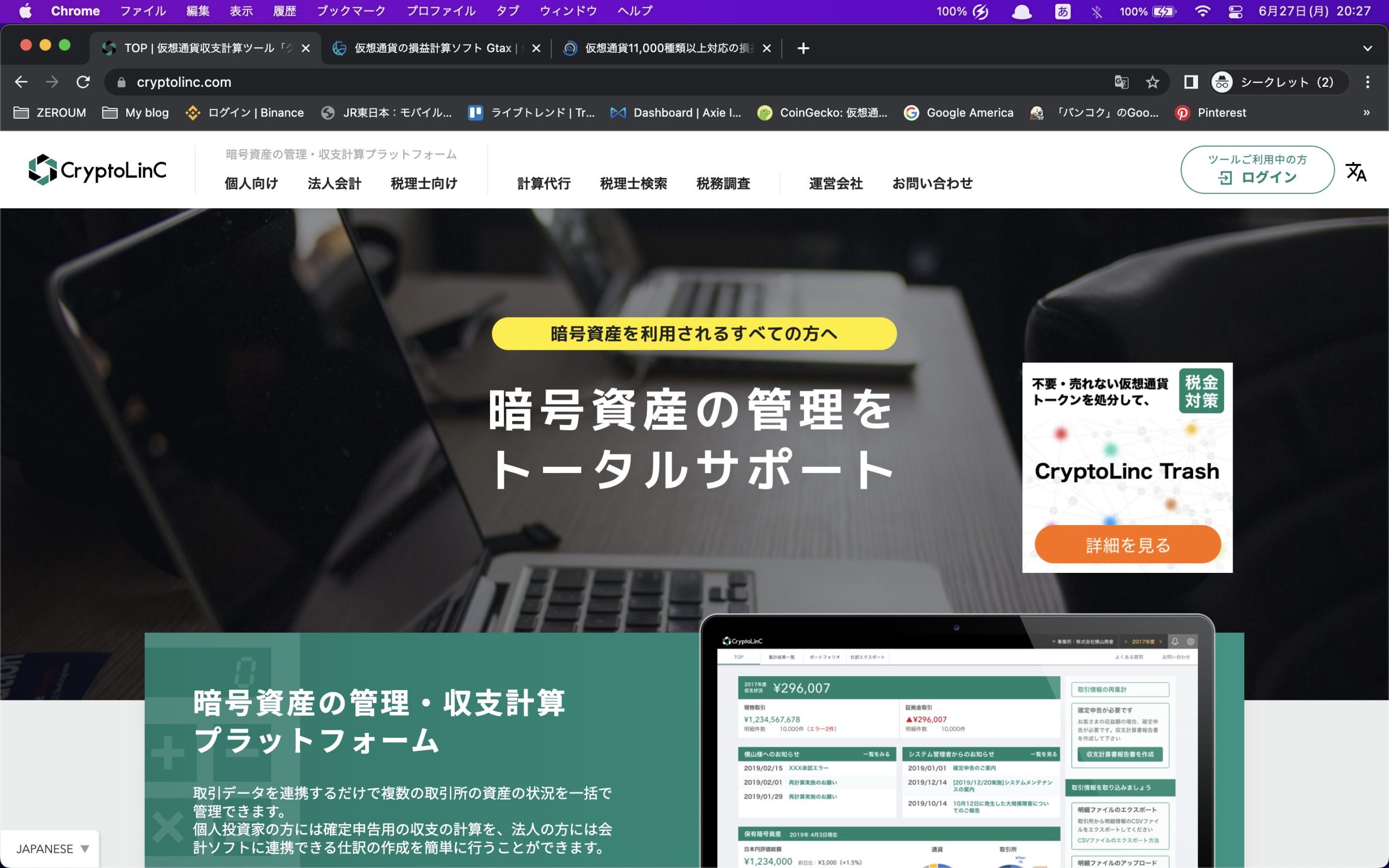1389x868 pixels.
Task: Click the bookmark star icon in address bar
Action: pyautogui.click(x=1152, y=82)
